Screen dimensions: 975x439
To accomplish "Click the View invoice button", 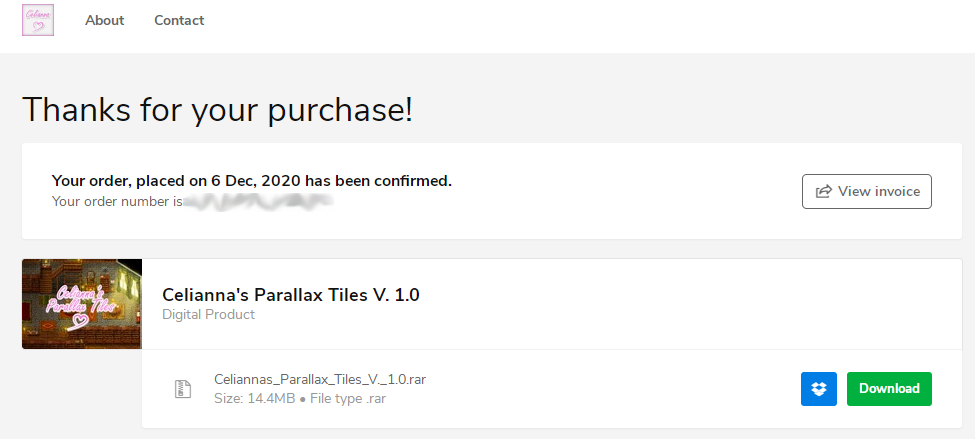I will [x=867, y=192].
